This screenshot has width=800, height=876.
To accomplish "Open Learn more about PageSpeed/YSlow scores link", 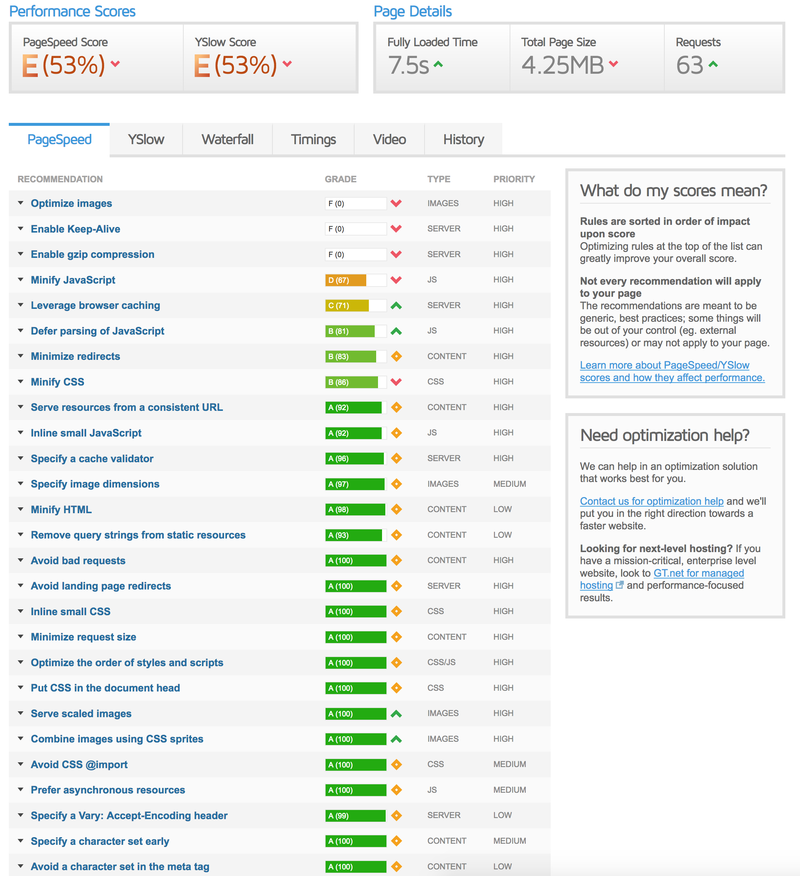I will click(x=672, y=372).
